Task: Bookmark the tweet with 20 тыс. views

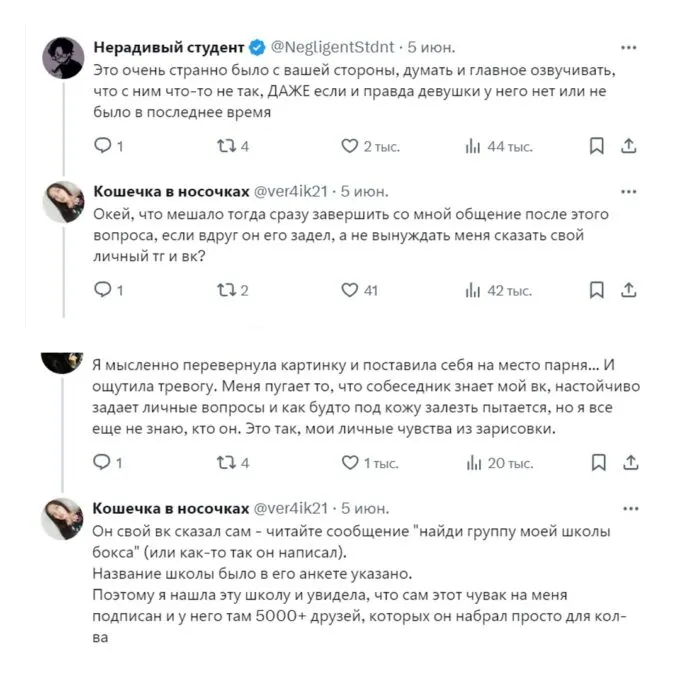Action: click(x=597, y=463)
